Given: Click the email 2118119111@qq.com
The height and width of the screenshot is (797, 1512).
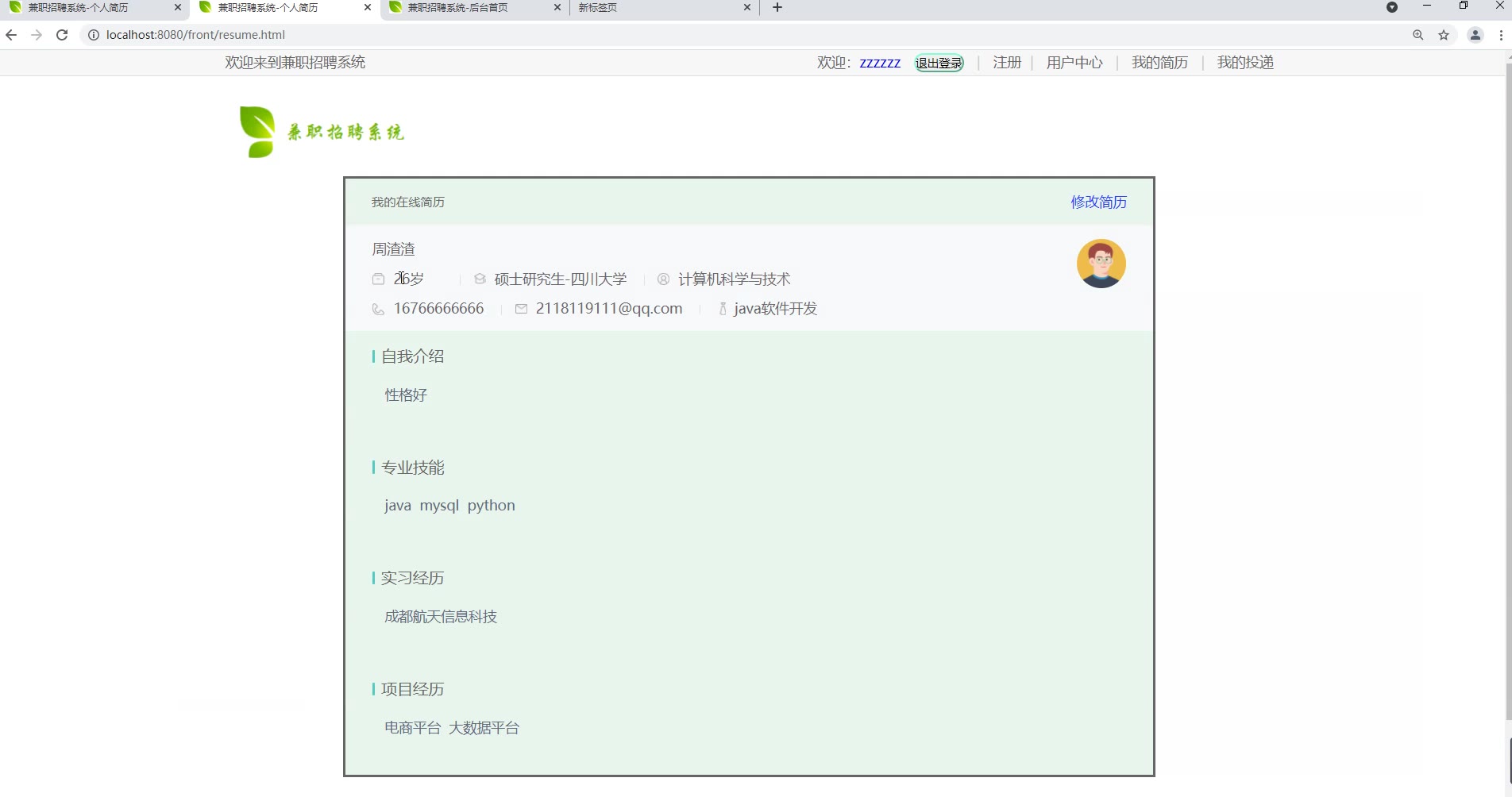Looking at the screenshot, I should pyautogui.click(x=609, y=309).
